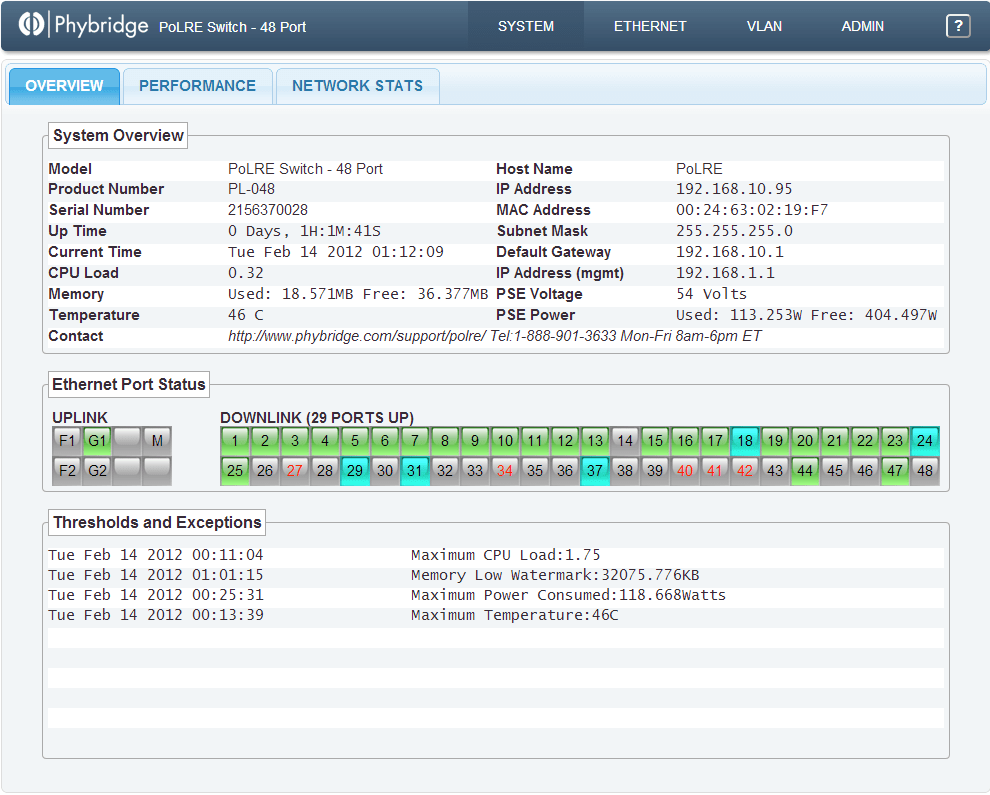
Task: Open the ETHERNET menu
Action: (650, 27)
